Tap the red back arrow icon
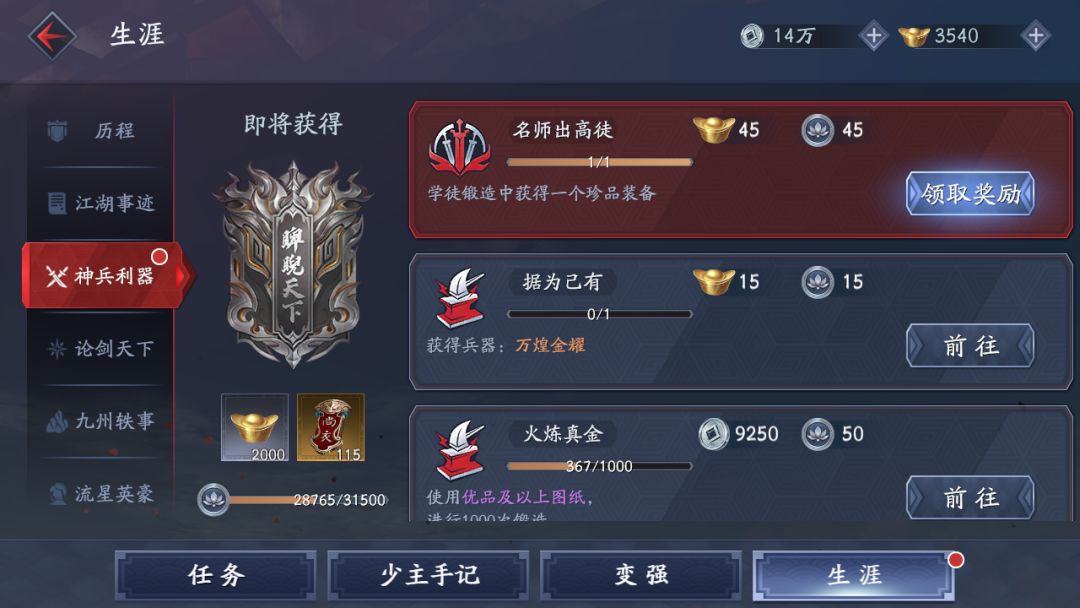Screen dimensions: 1080x608 click(52, 36)
